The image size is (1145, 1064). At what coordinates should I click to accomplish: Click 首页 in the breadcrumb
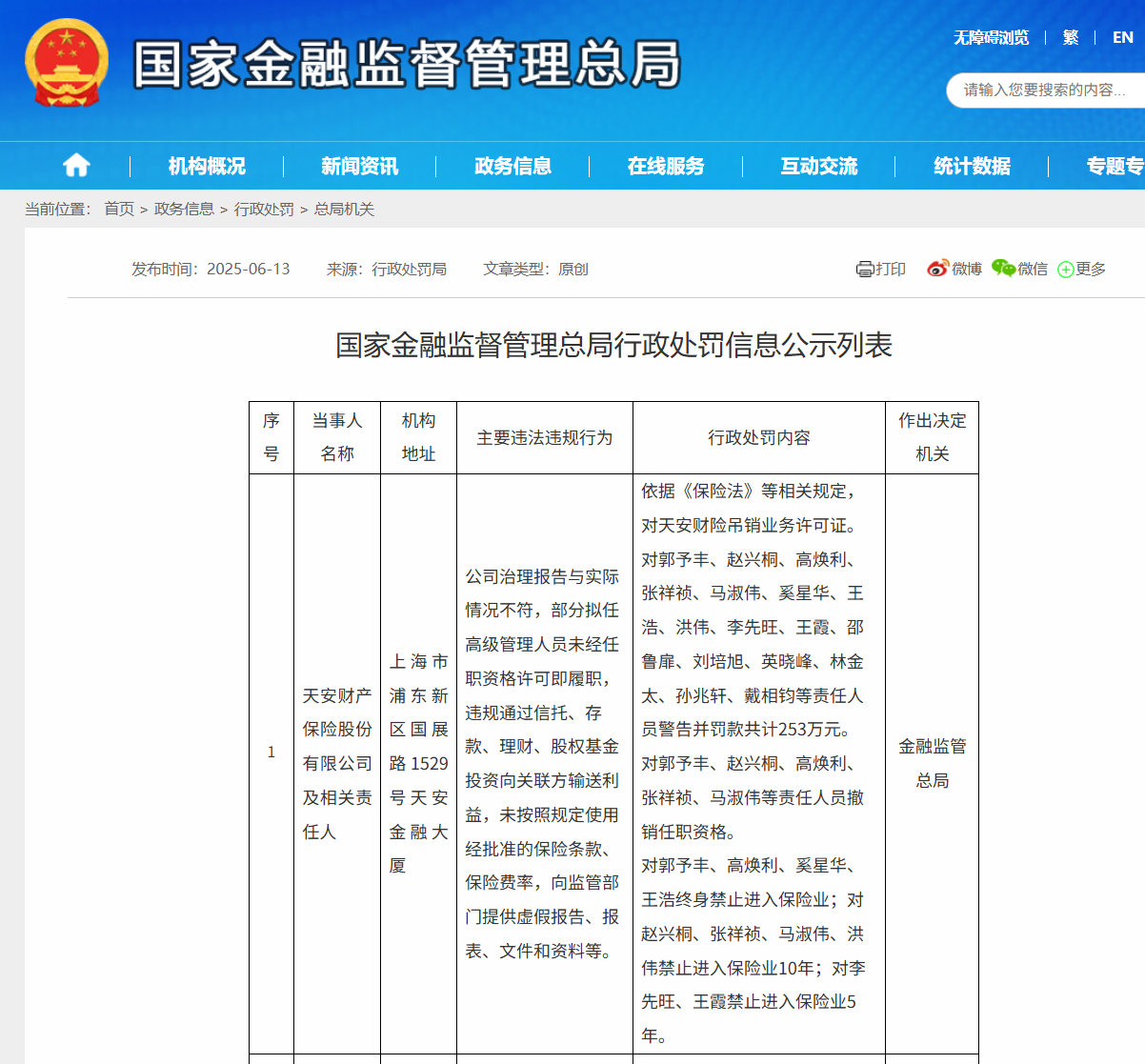(x=119, y=209)
